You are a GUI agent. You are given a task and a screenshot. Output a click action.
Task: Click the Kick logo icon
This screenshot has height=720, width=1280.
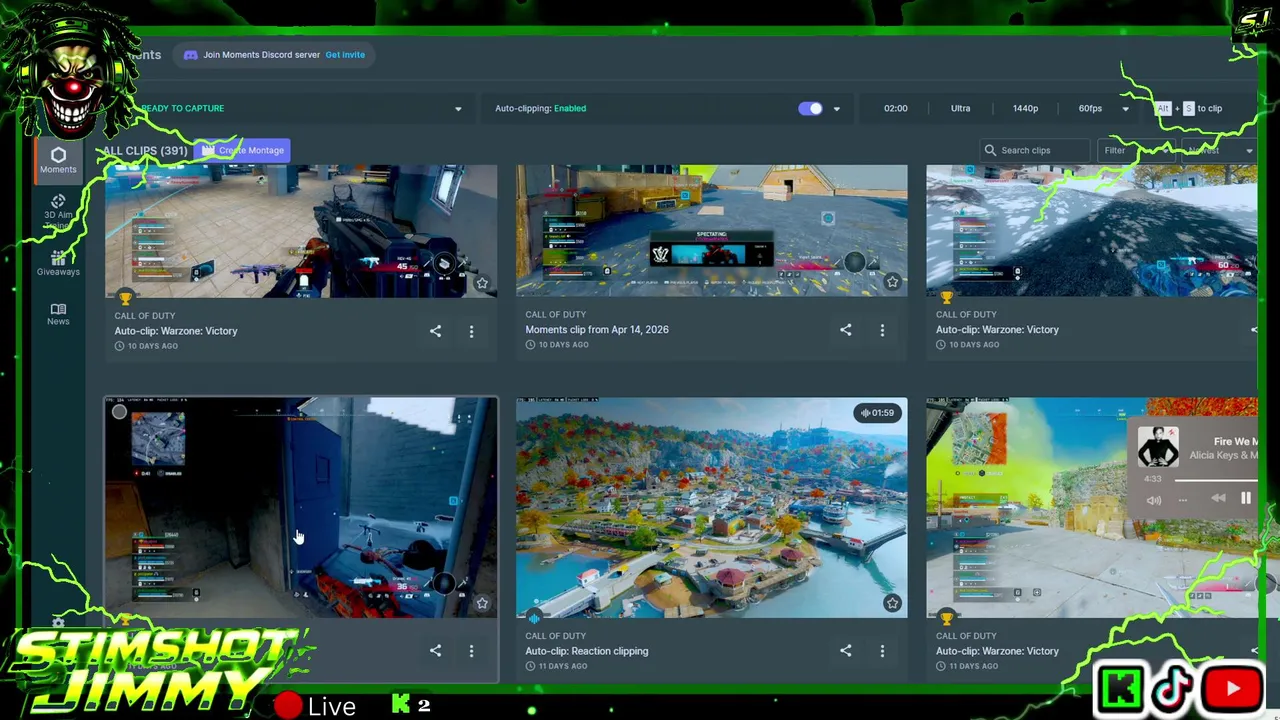(1119, 689)
